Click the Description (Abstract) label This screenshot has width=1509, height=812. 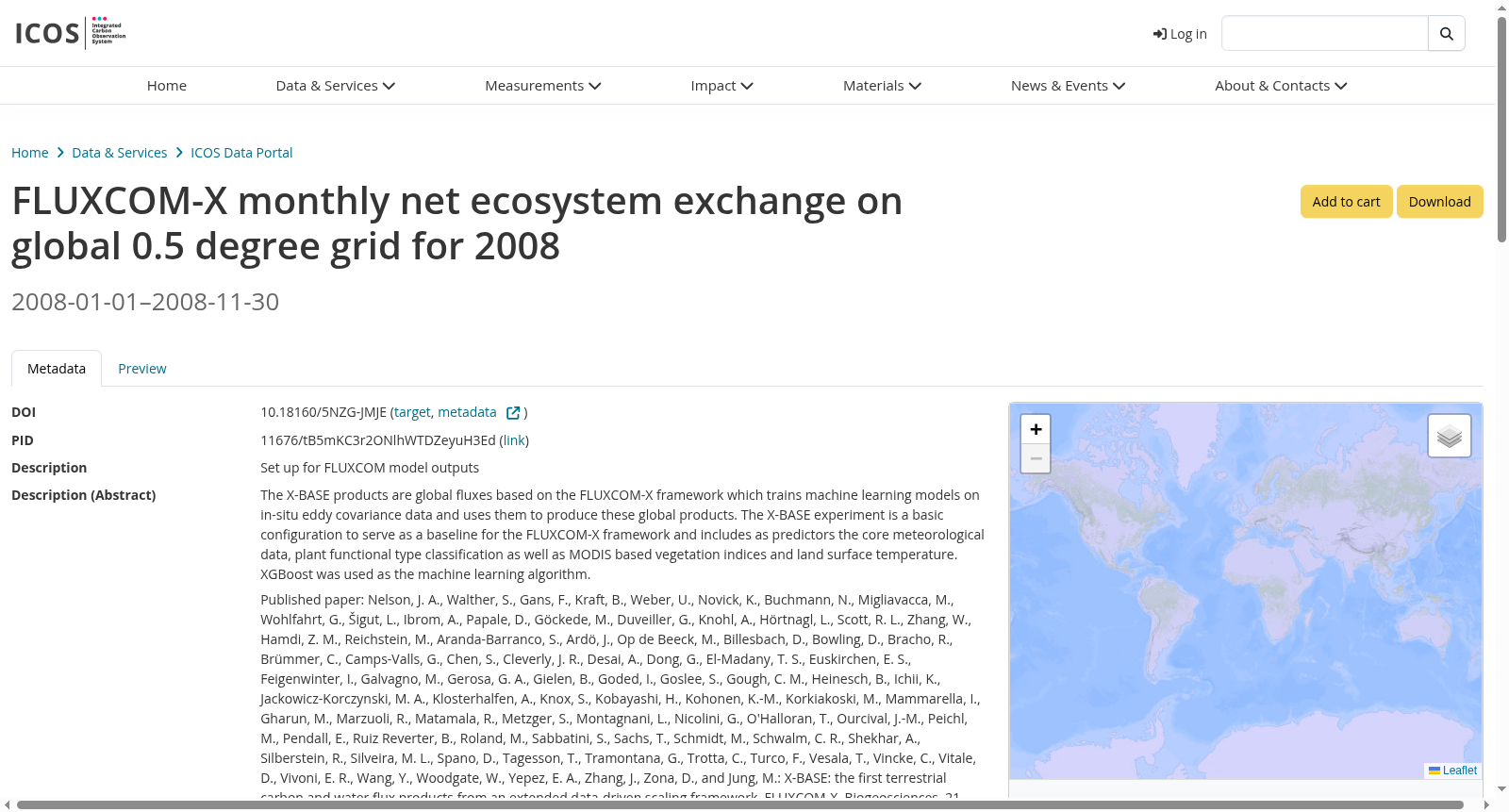84,495
